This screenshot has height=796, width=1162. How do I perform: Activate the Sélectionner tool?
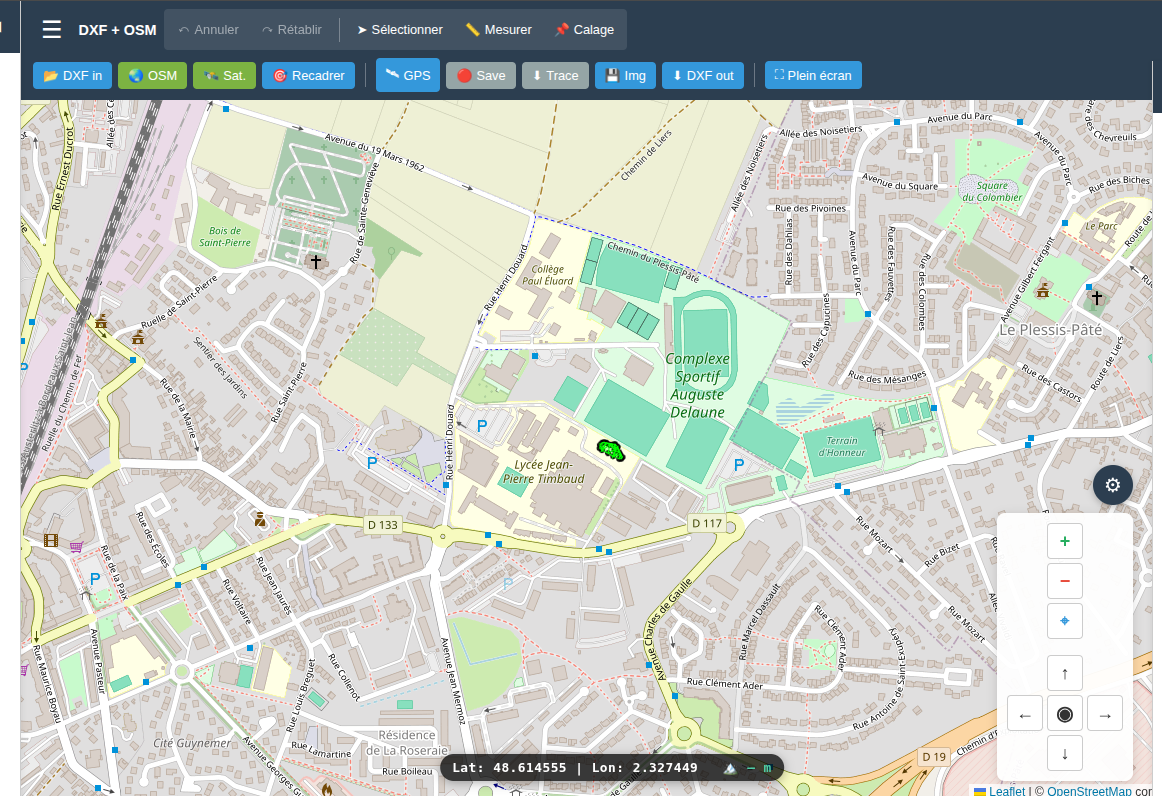tap(399, 30)
